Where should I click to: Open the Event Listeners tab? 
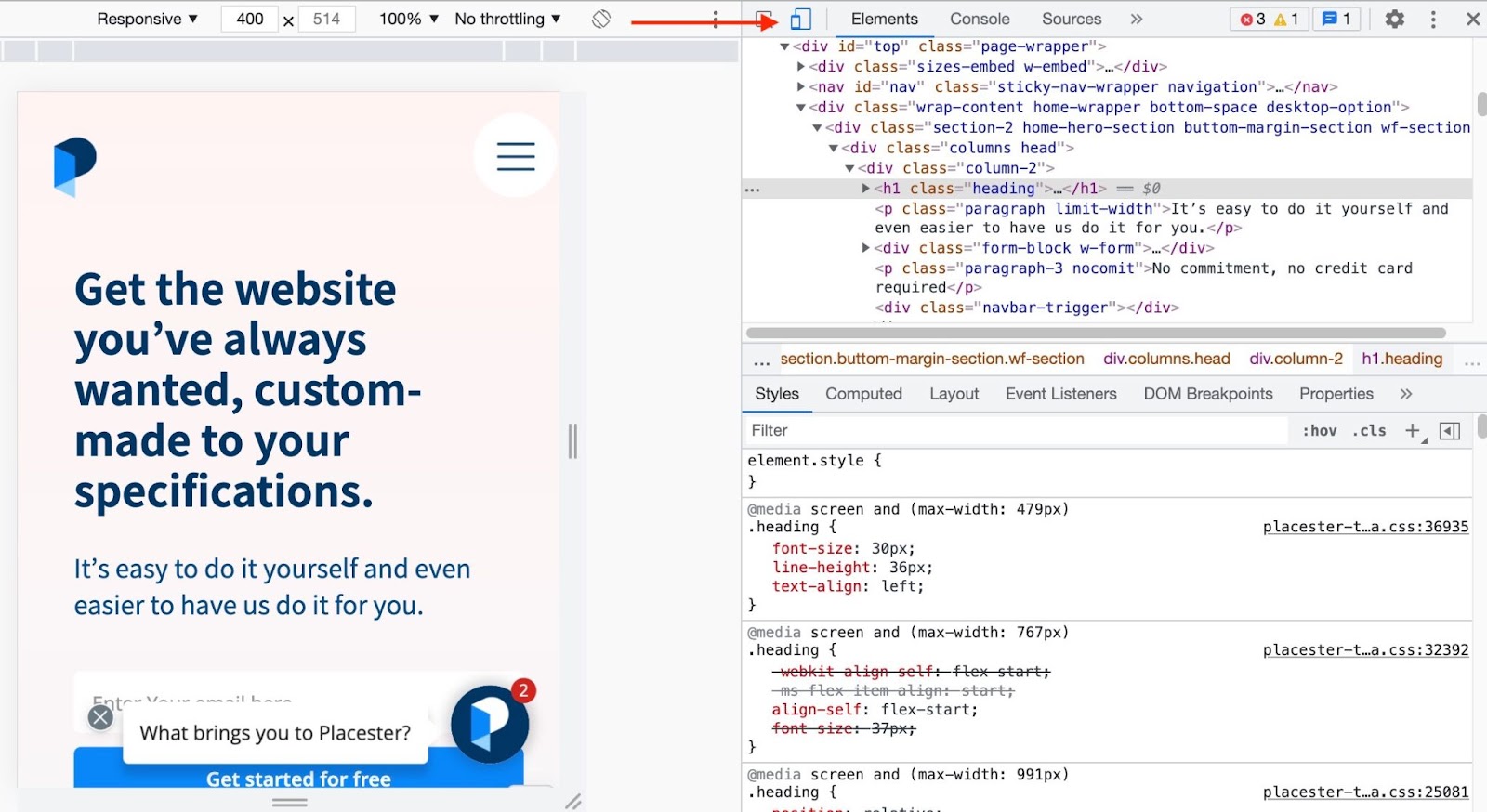pos(1060,394)
